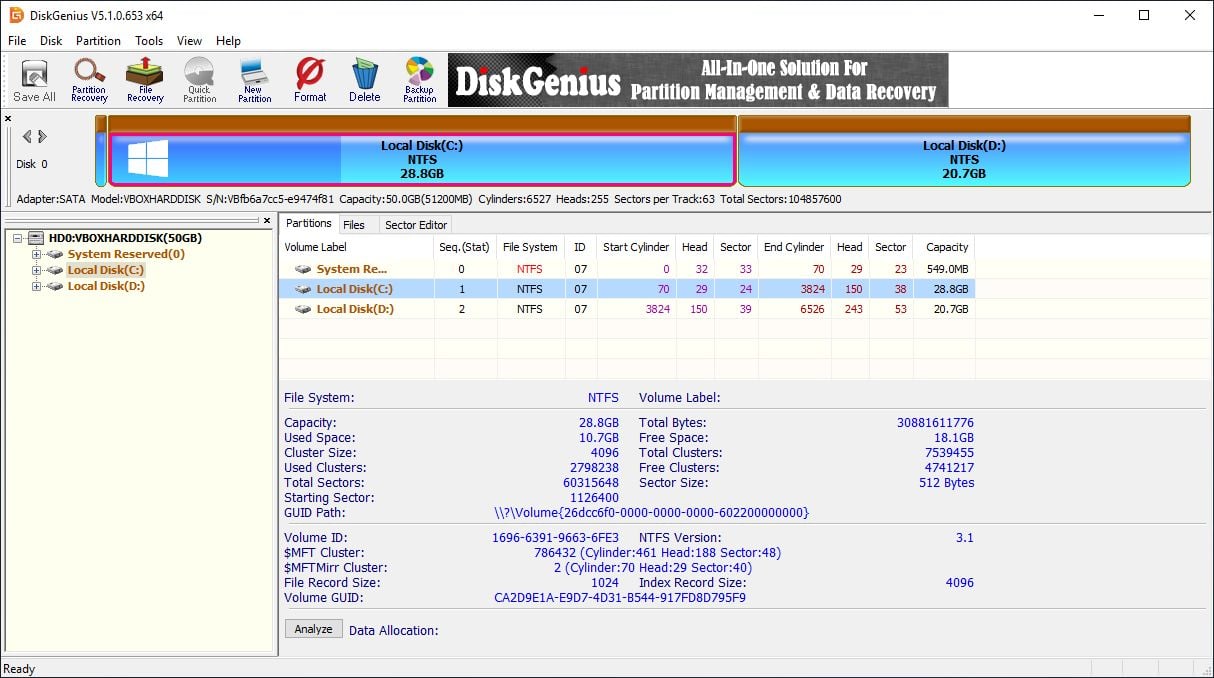The width and height of the screenshot is (1214, 678).
Task: Switch to the Files tab
Action: click(x=356, y=224)
